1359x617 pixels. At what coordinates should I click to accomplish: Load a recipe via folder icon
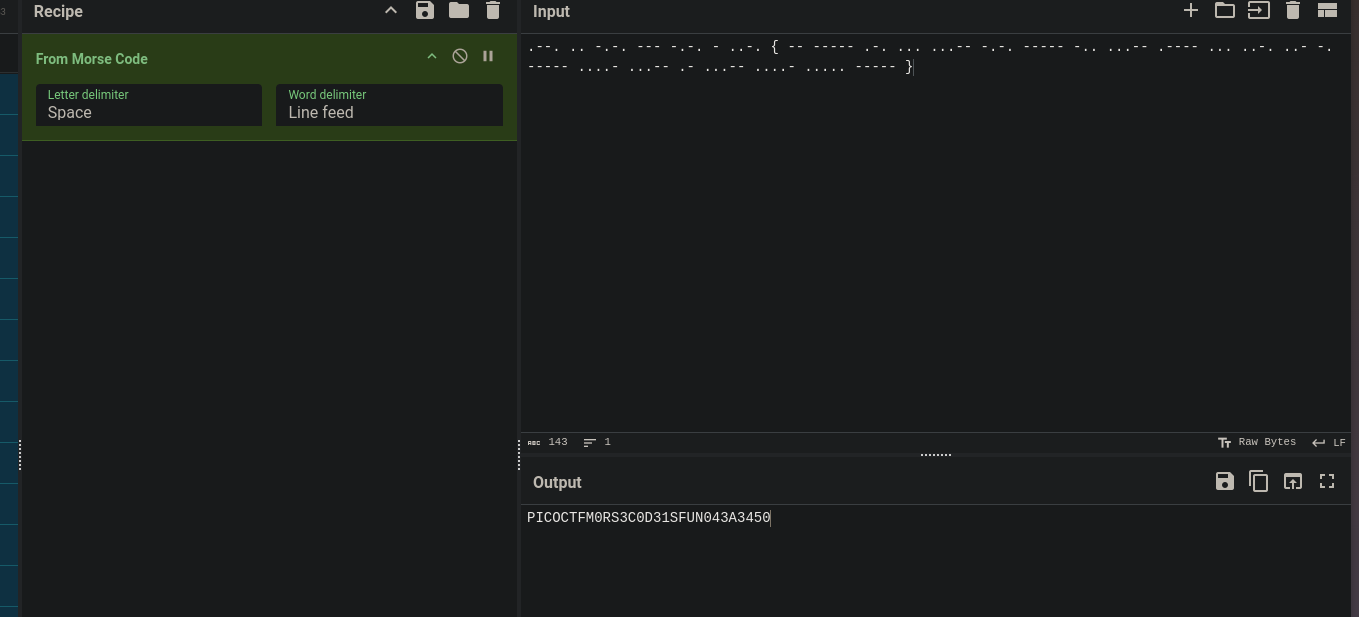point(459,11)
